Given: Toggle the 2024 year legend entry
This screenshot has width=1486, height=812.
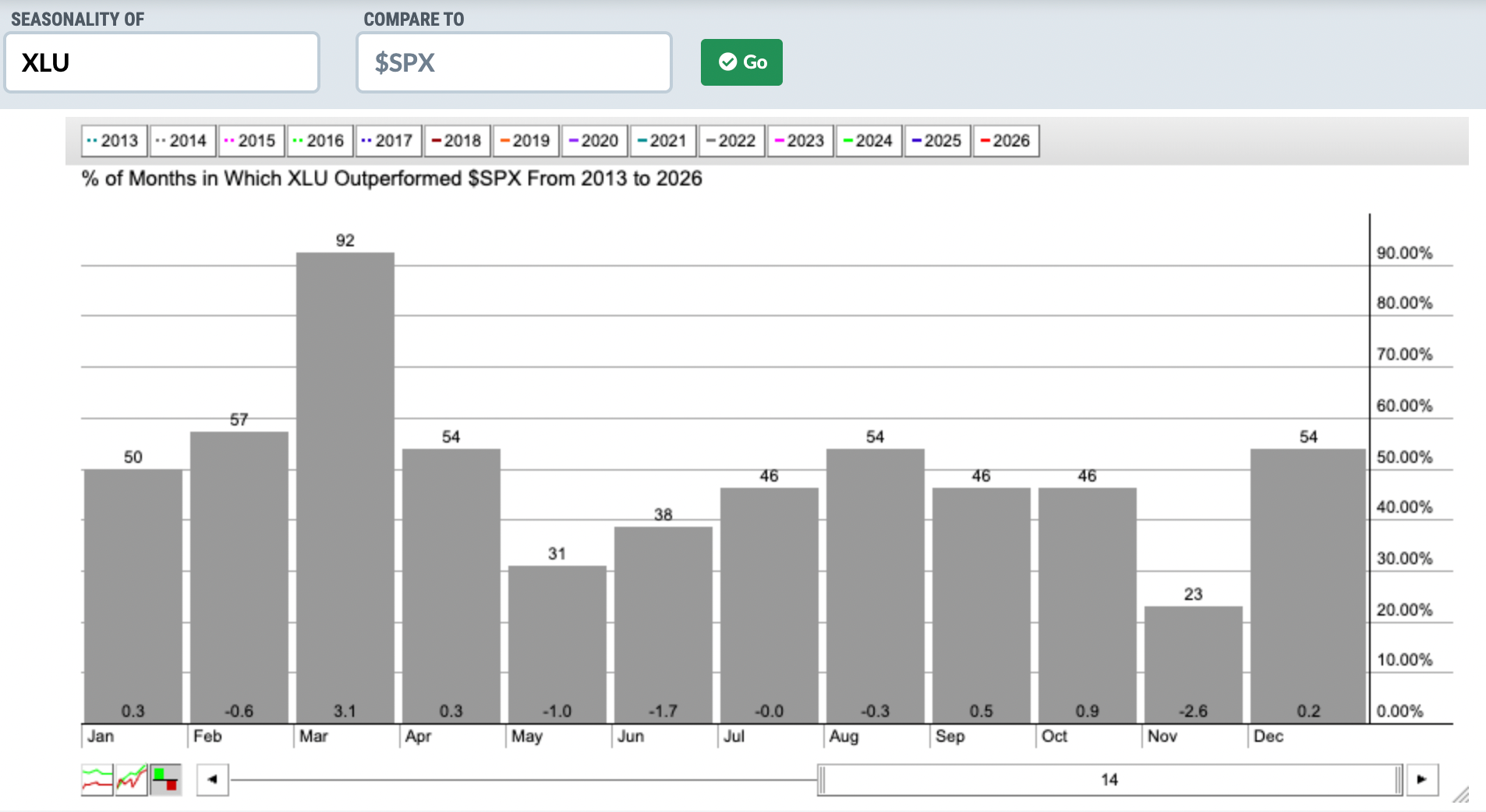Looking at the screenshot, I should click(869, 141).
